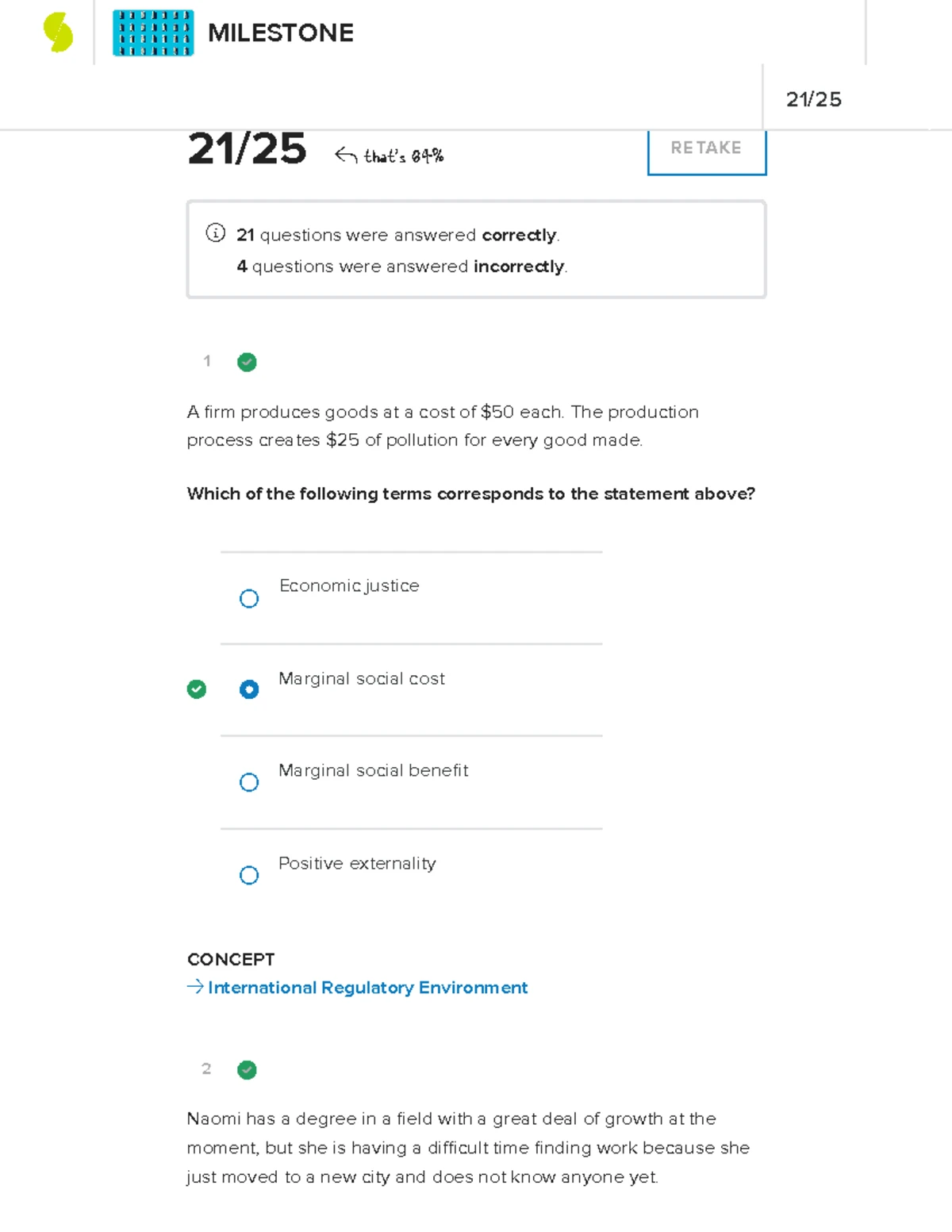
Task: Click green checkmark beside question 2
Action: point(248,1070)
